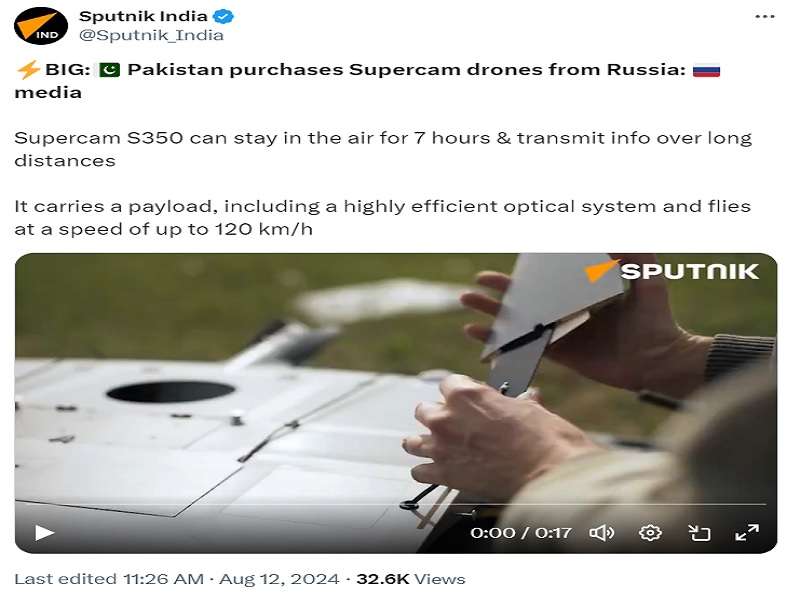Enable picture-in-picture mode for the video
The image size is (800, 600).
tap(699, 533)
